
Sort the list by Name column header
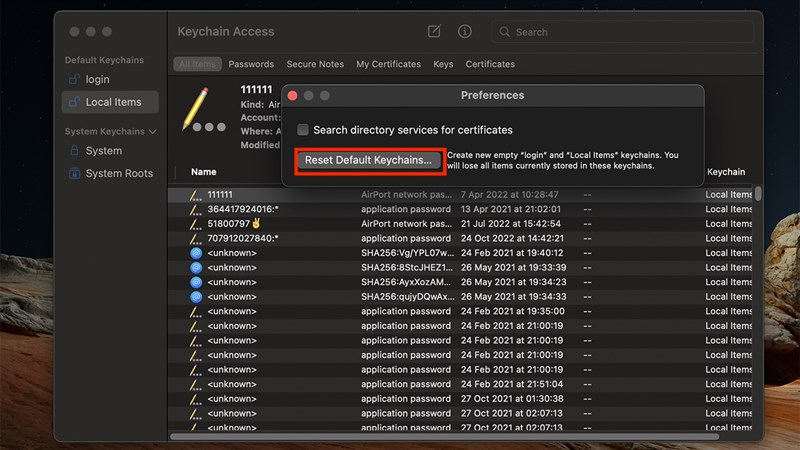[204, 172]
